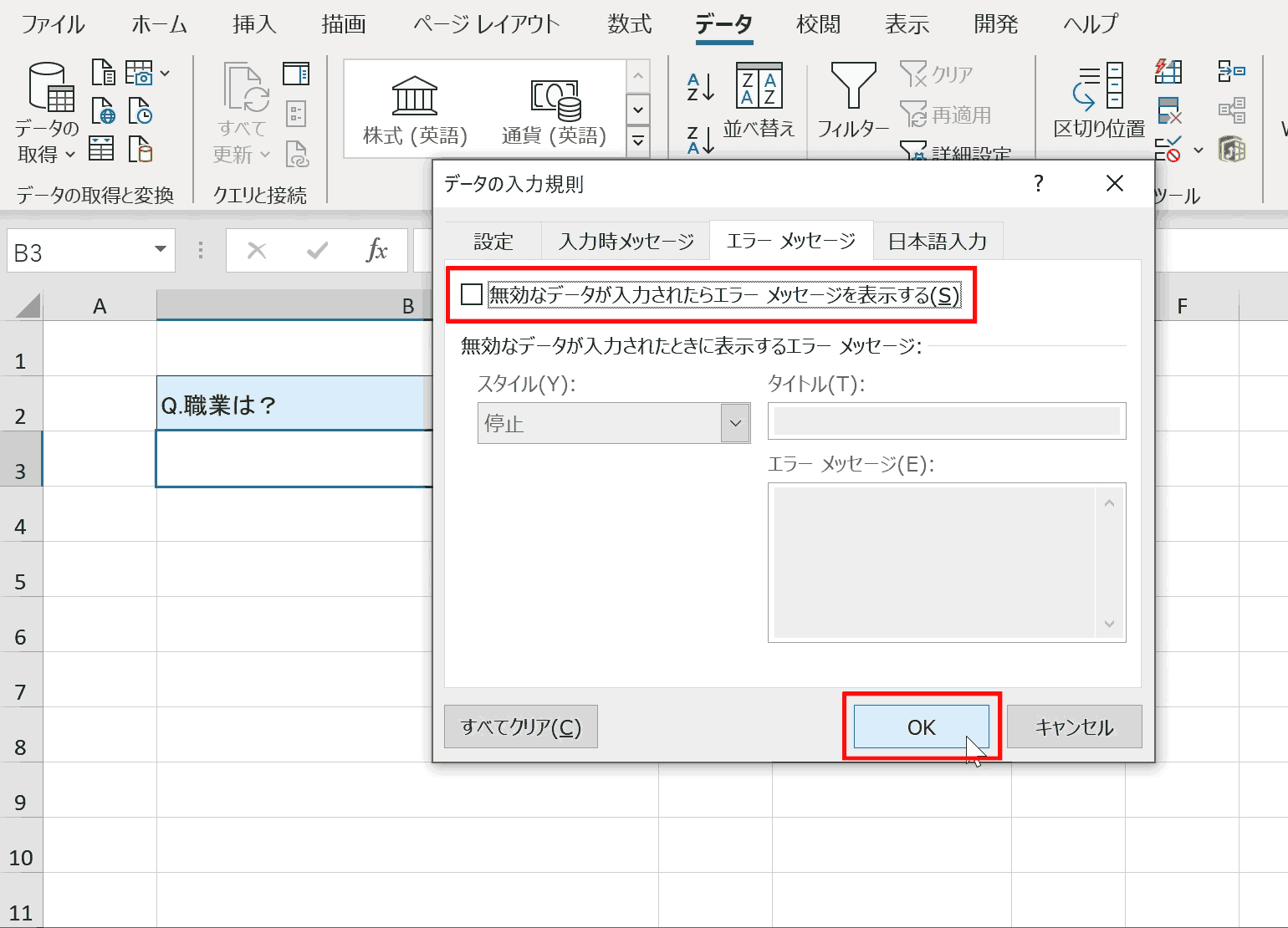This screenshot has width=1288, height=928.
Task: Switch to the 開発 ribbon tab
Action: [996, 24]
